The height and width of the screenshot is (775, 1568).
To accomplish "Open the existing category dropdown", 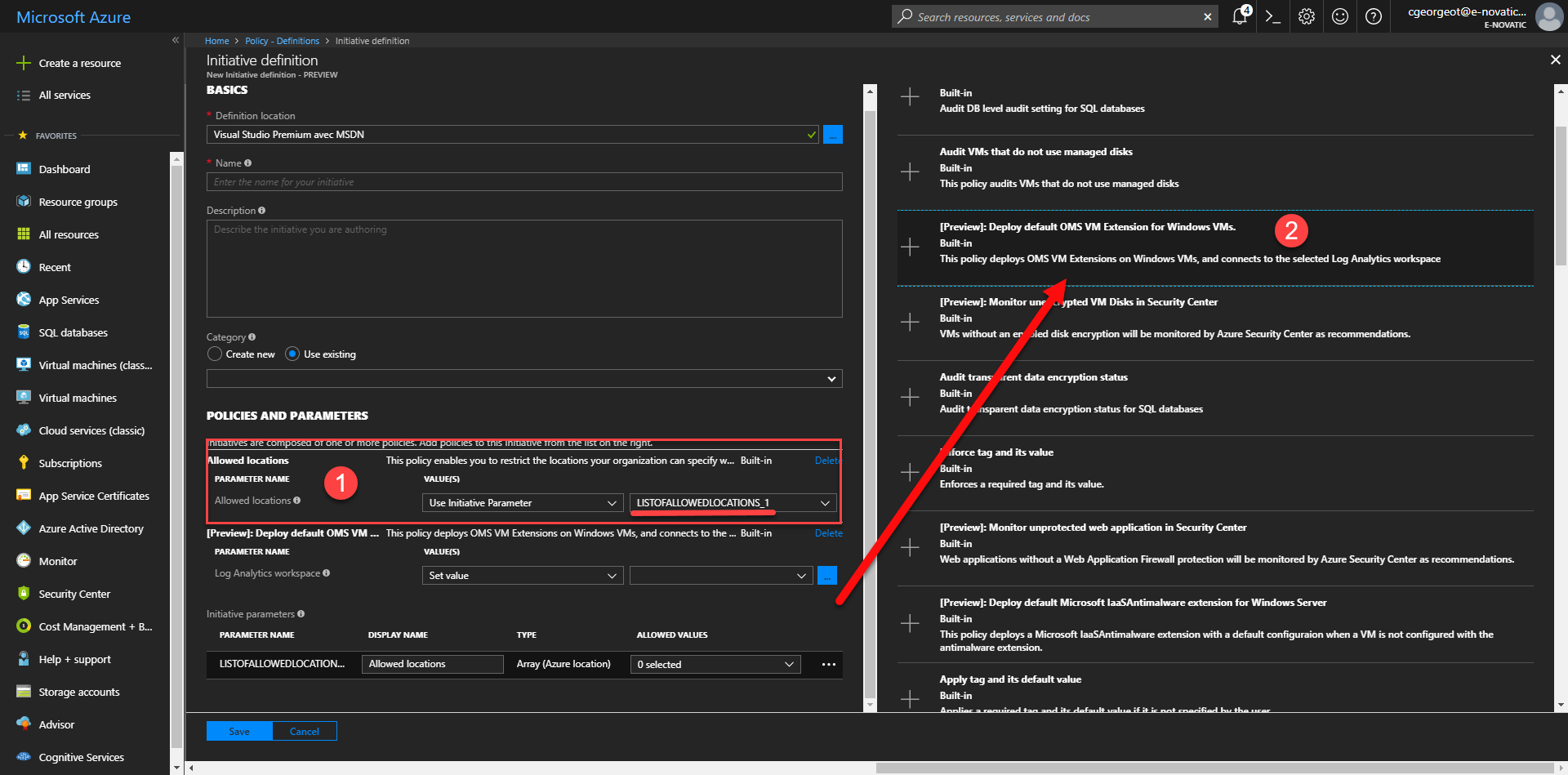I will tap(524, 378).
